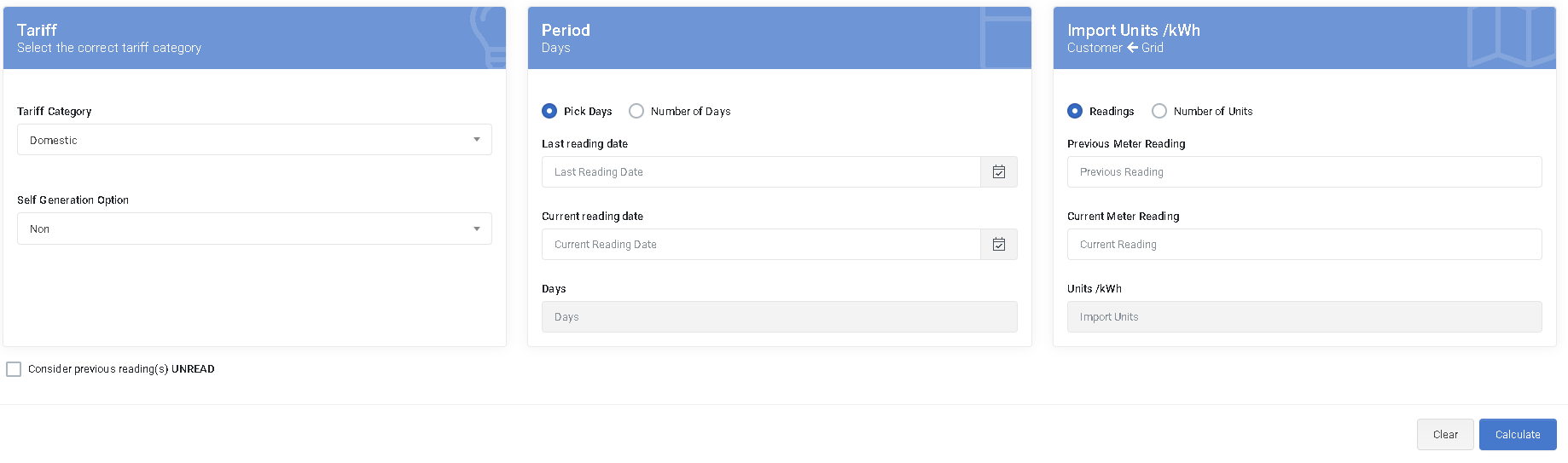
Task: Focus the Current Reading Date input field
Action: point(761,245)
